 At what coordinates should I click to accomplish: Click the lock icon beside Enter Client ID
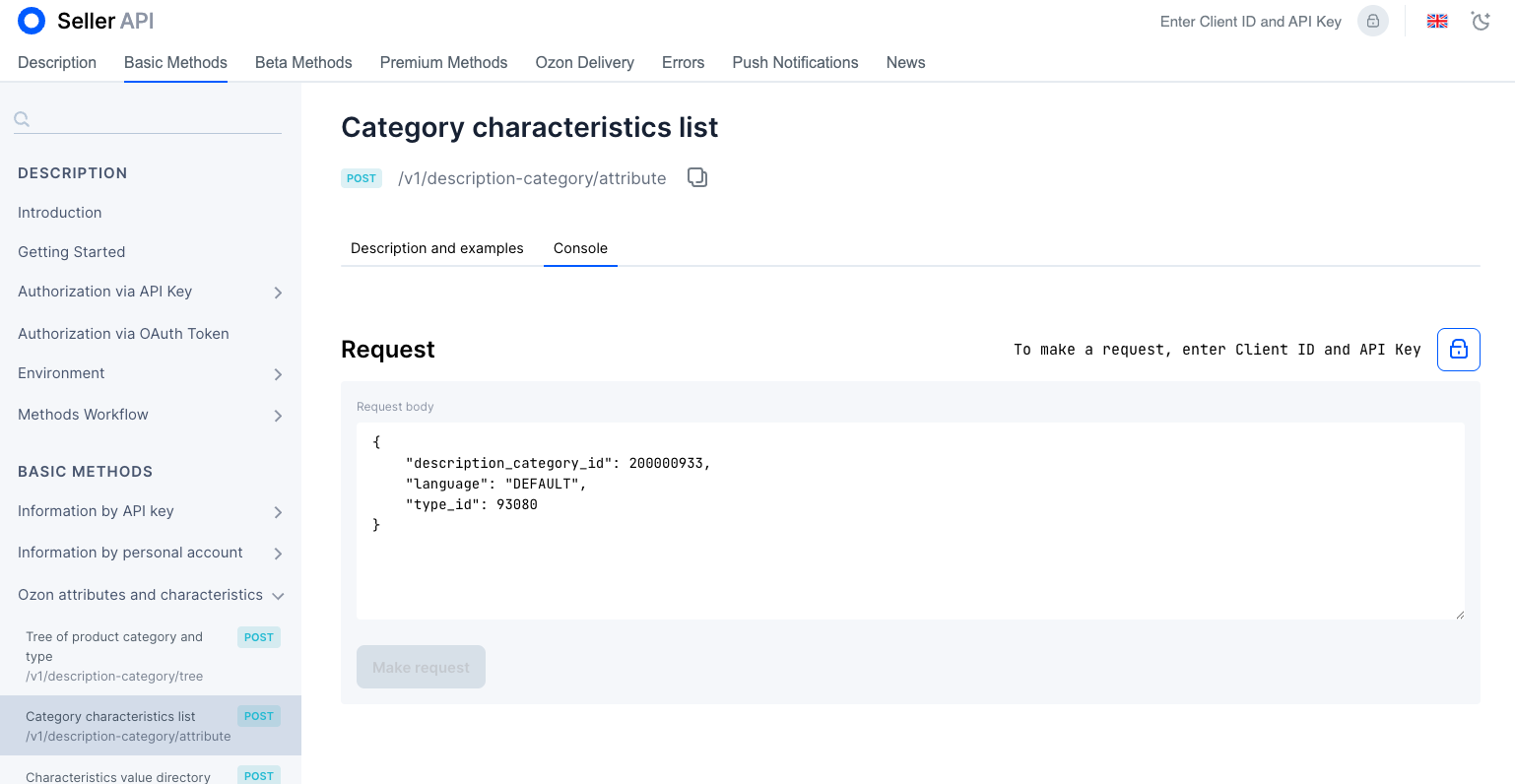[1372, 21]
